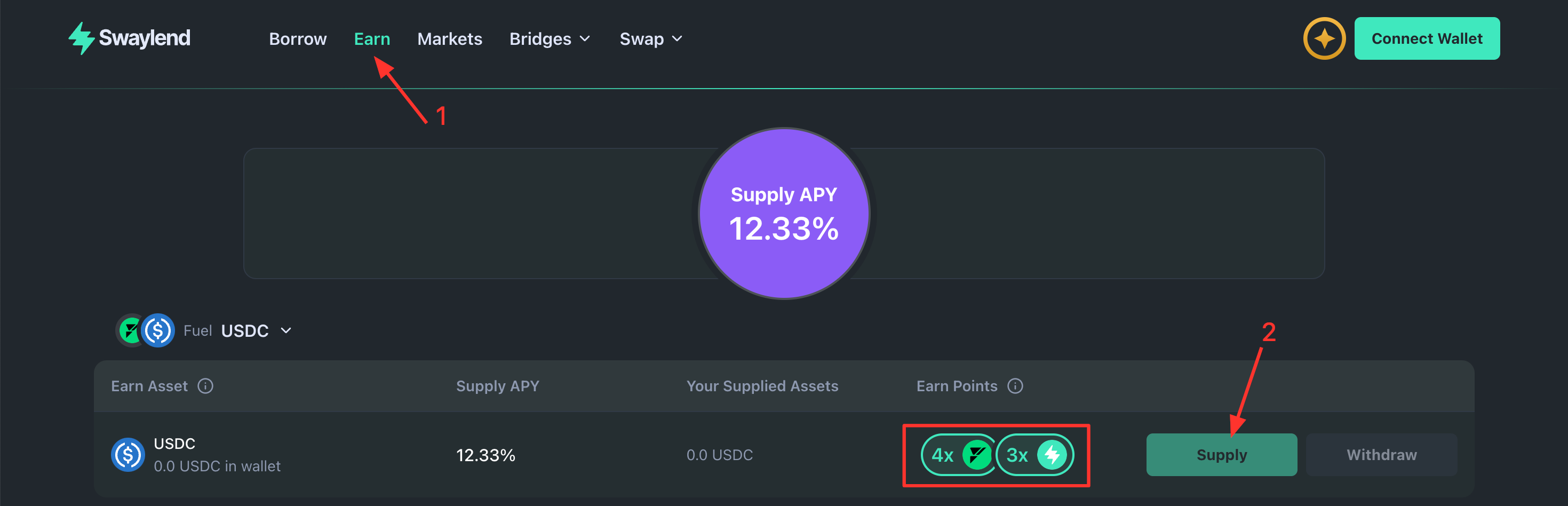Click the 4x Fuel points badge
1568x506 pixels.
958,455
